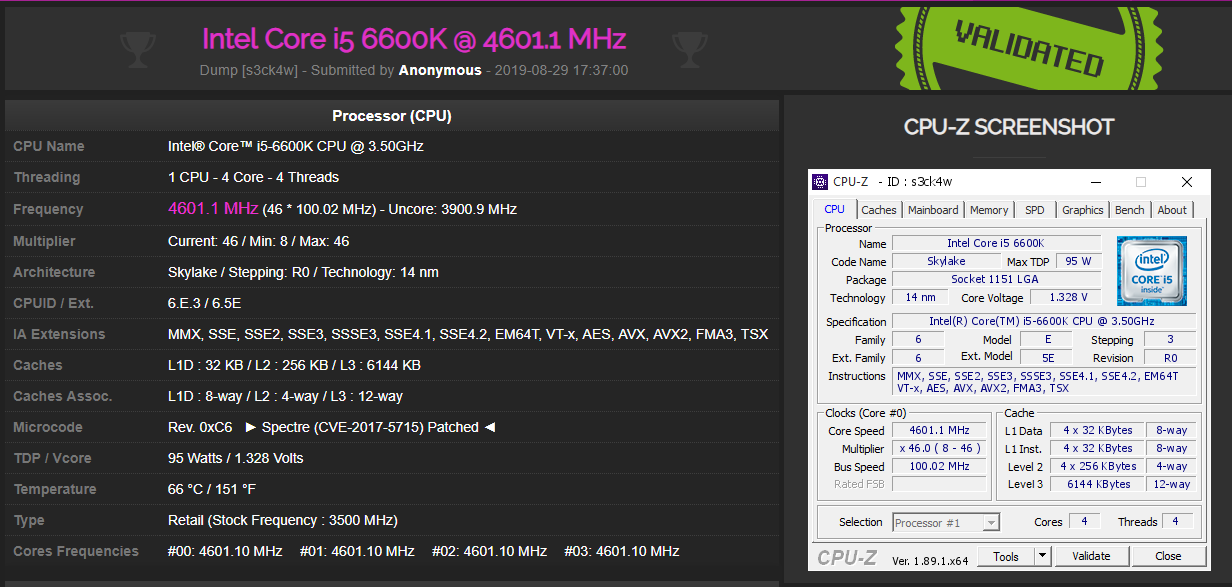Click the CPU-Z SCREENSHOT heading
This screenshot has width=1232, height=587.
(1008, 127)
